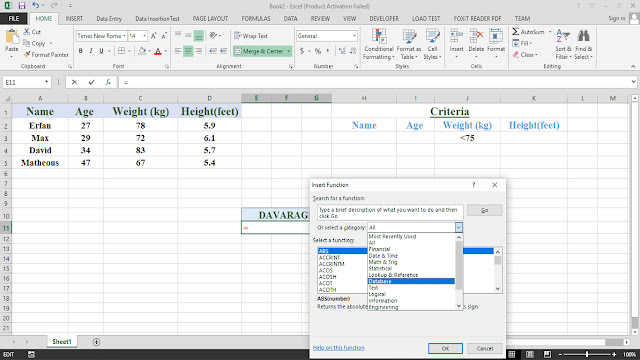Image resolution: width=640 pixels, height=360 pixels.
Task: Open Conditional Formatting menu
Action: [379, 44]
